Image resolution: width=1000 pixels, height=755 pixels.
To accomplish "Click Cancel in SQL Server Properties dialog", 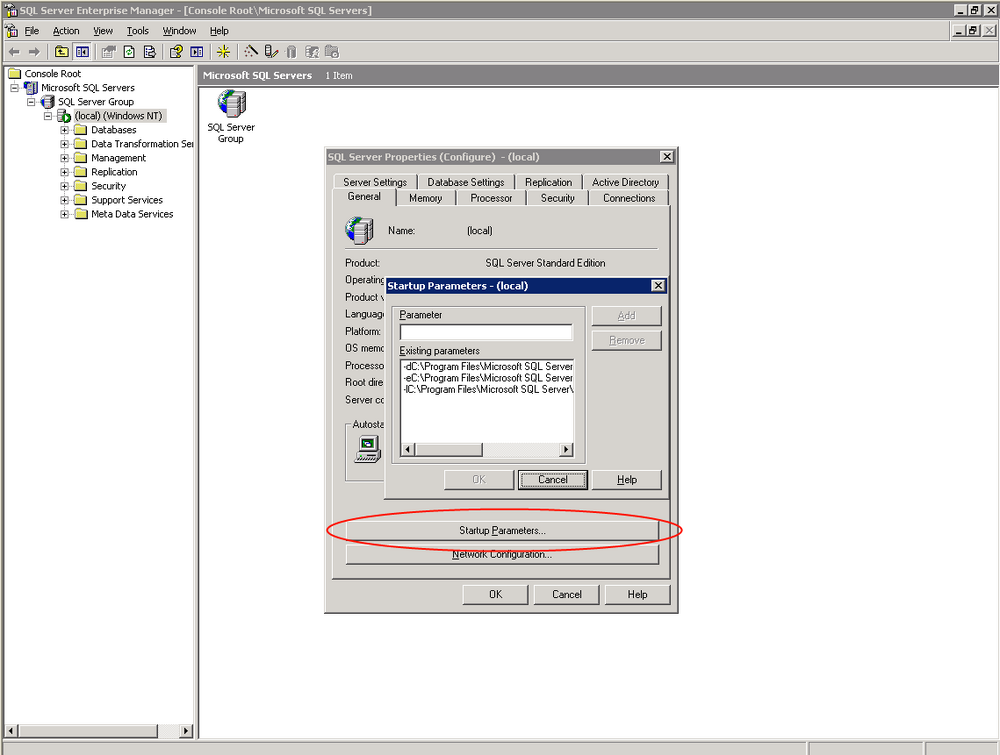I will (x=566, y=594).
